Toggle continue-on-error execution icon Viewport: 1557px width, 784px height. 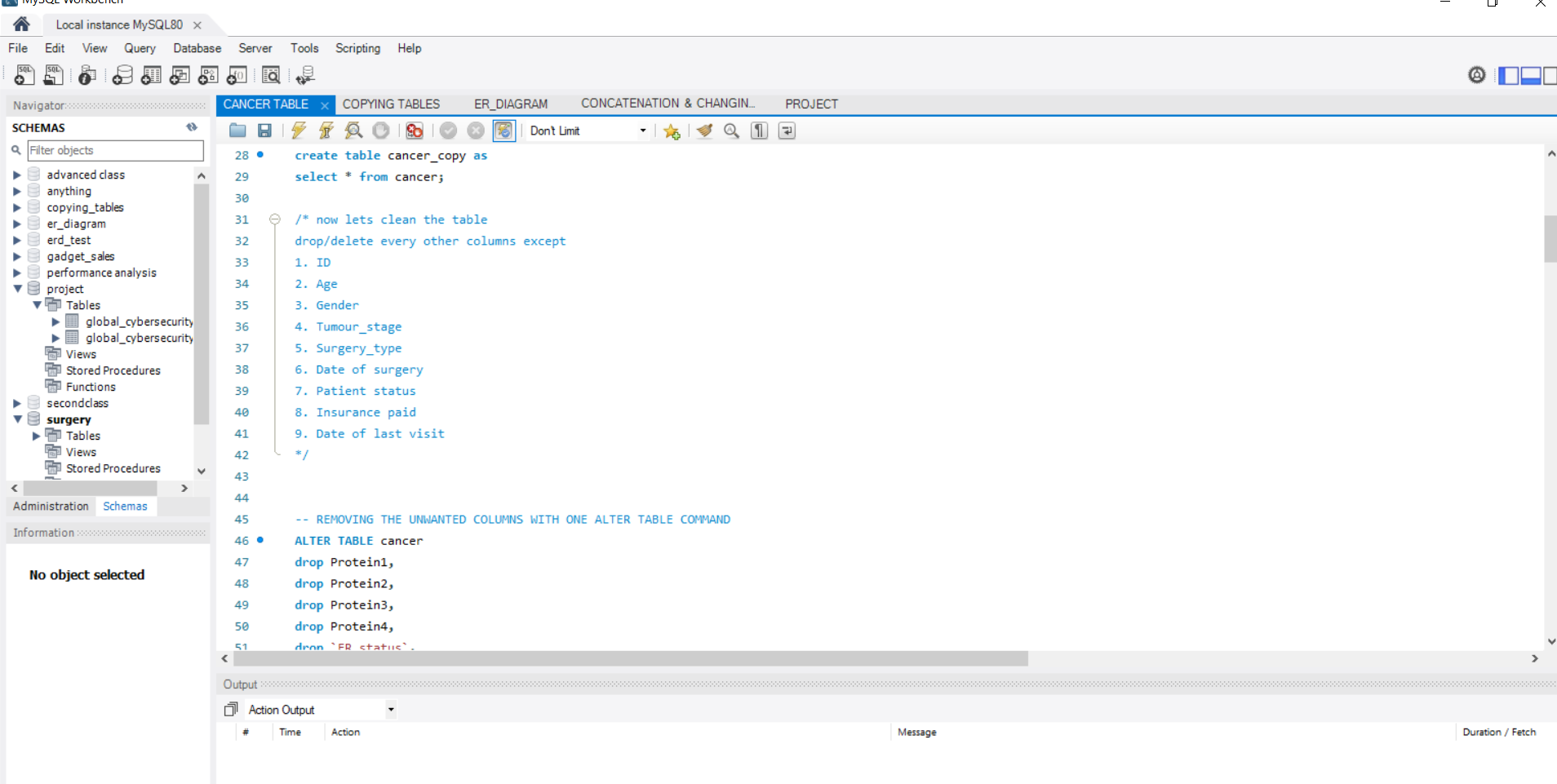[x=415, y=131]
